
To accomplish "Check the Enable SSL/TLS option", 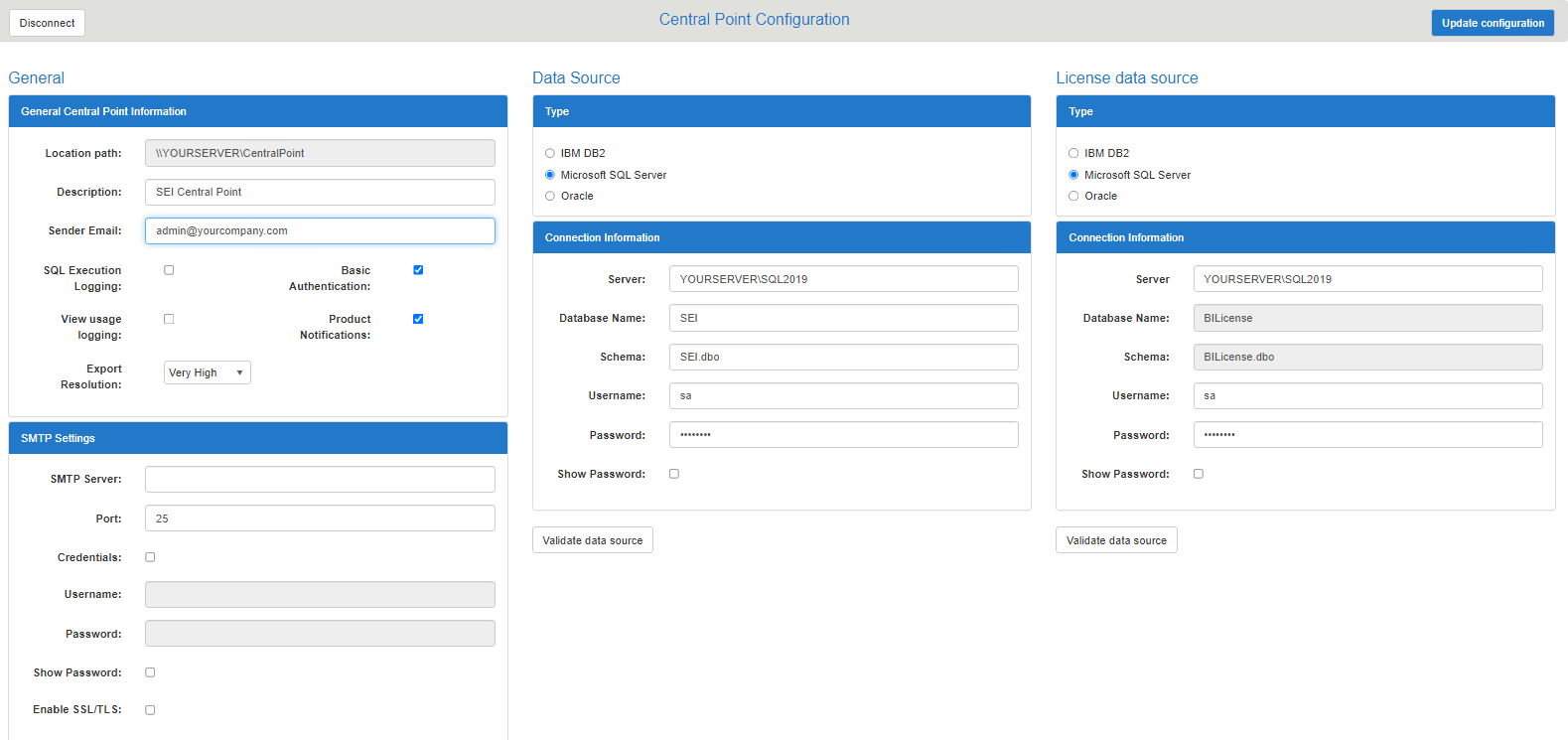I will pos(150,709).
